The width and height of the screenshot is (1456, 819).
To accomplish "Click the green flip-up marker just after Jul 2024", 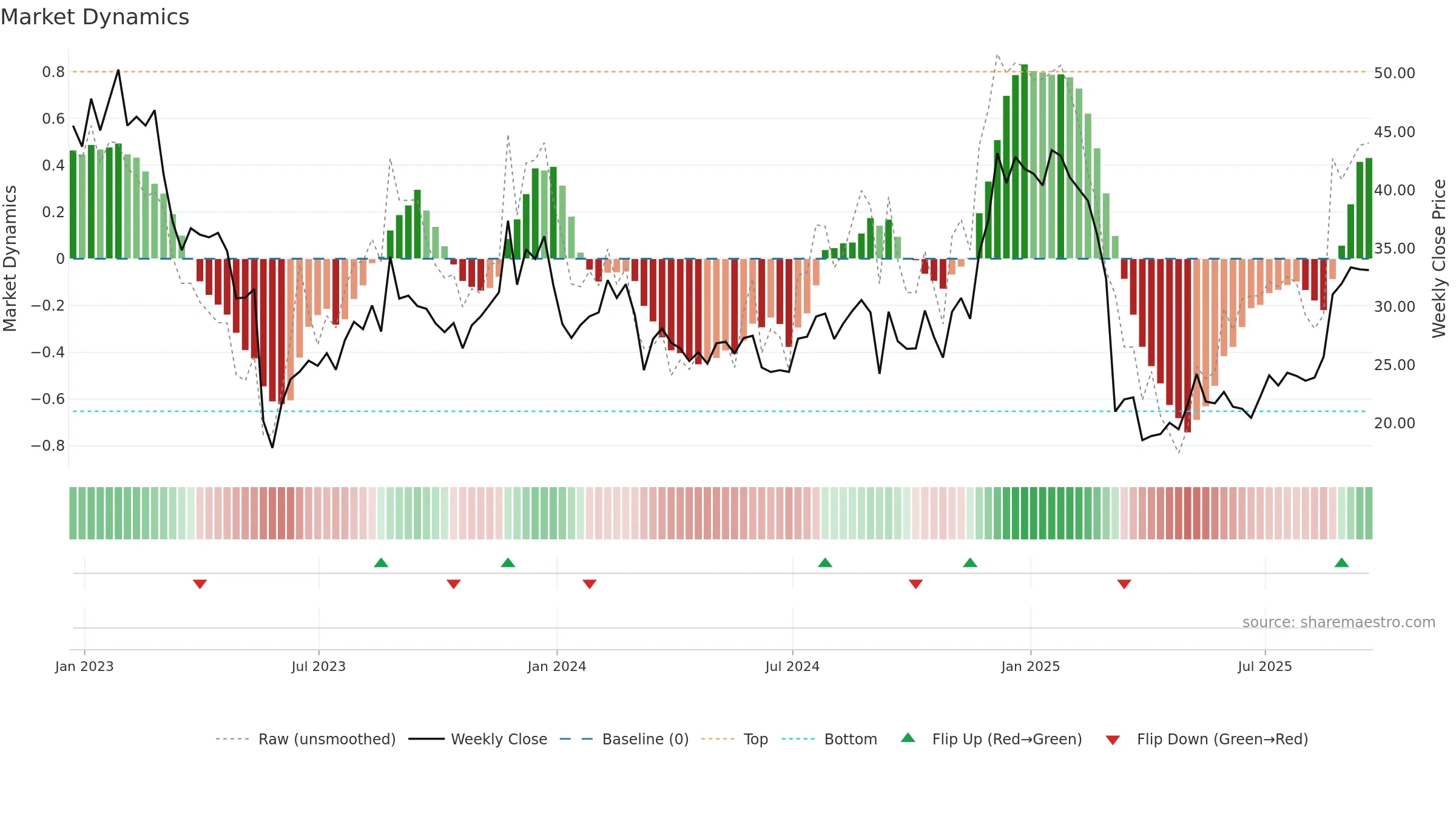I will (825, 562).
